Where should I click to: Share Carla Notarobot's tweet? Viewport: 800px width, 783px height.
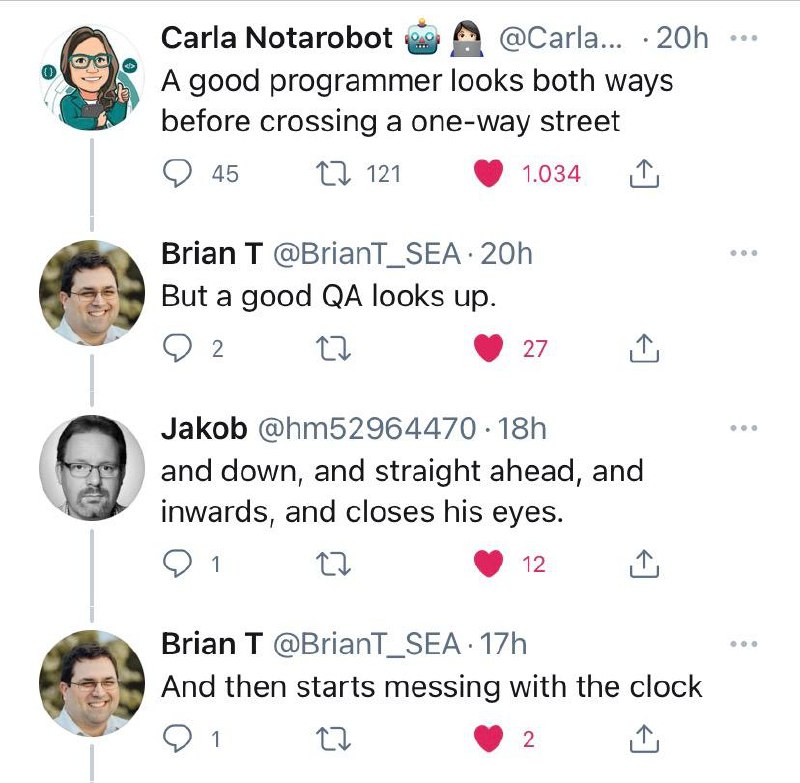coord(645,175)
